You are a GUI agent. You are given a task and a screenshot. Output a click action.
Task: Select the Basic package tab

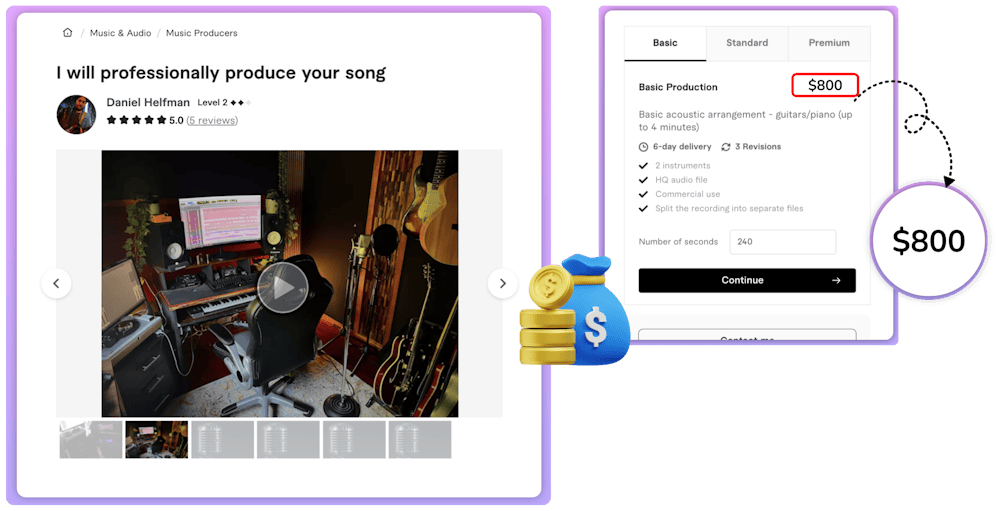point(665,43)
